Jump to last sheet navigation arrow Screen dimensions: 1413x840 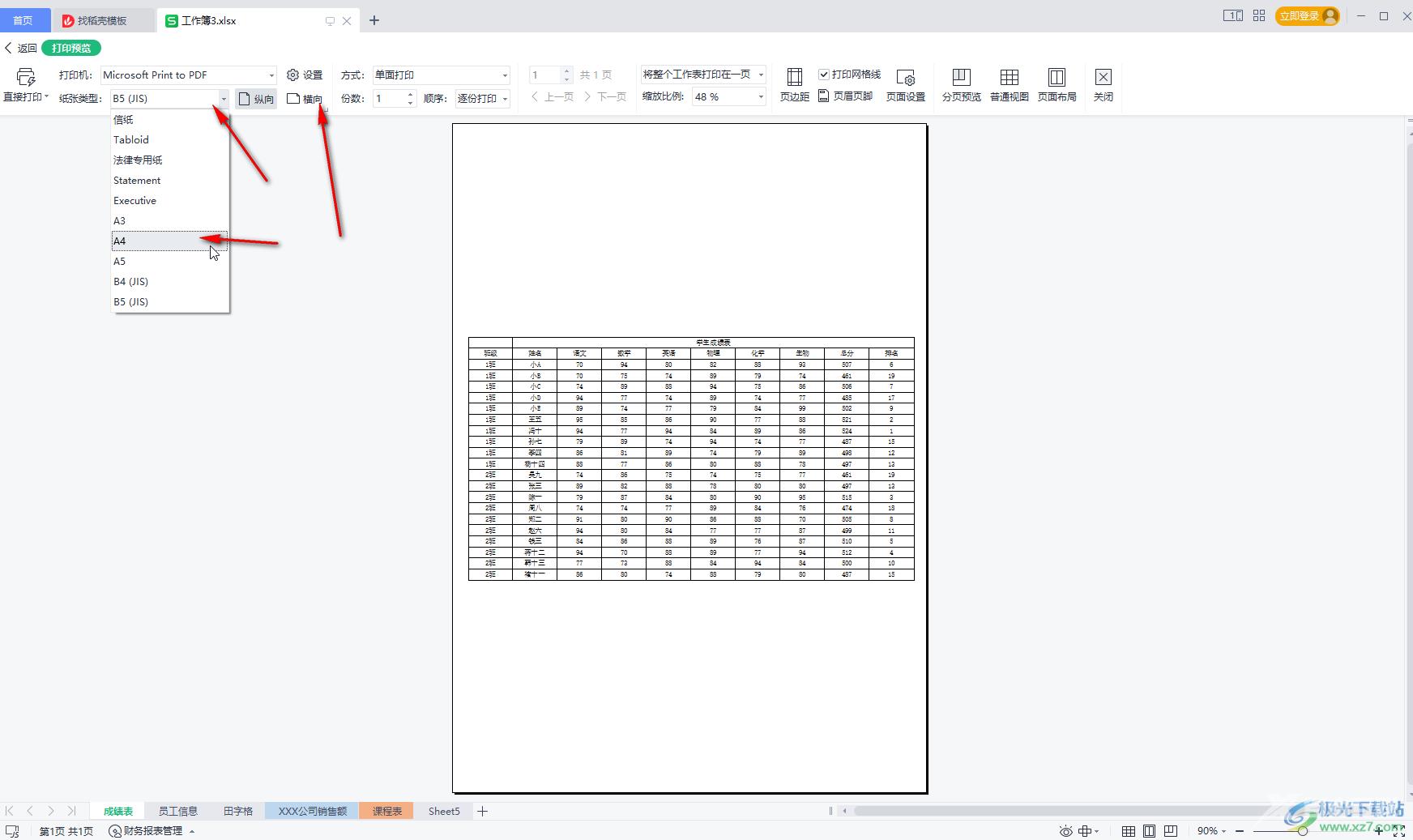click(71, 811)
